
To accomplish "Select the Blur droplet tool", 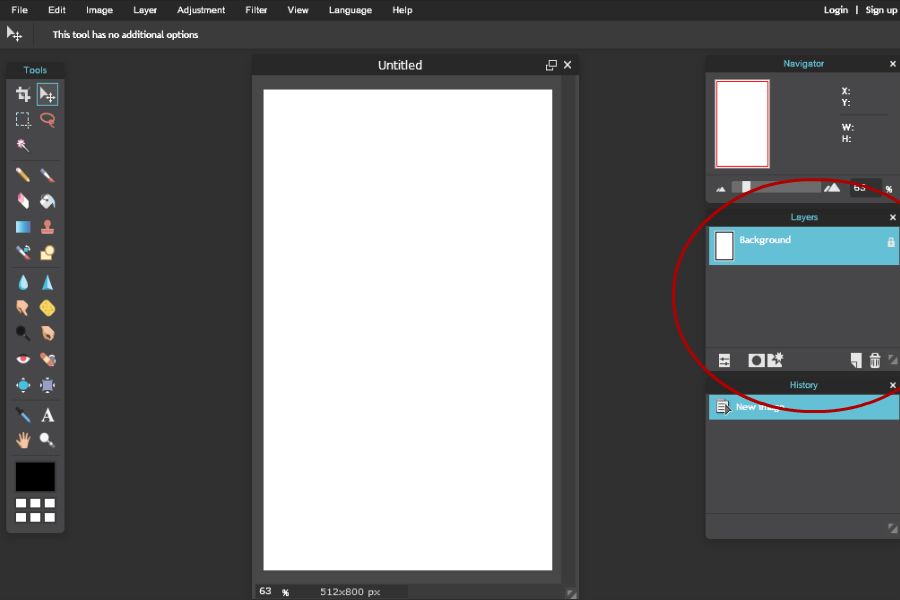I will click(23, 282).
